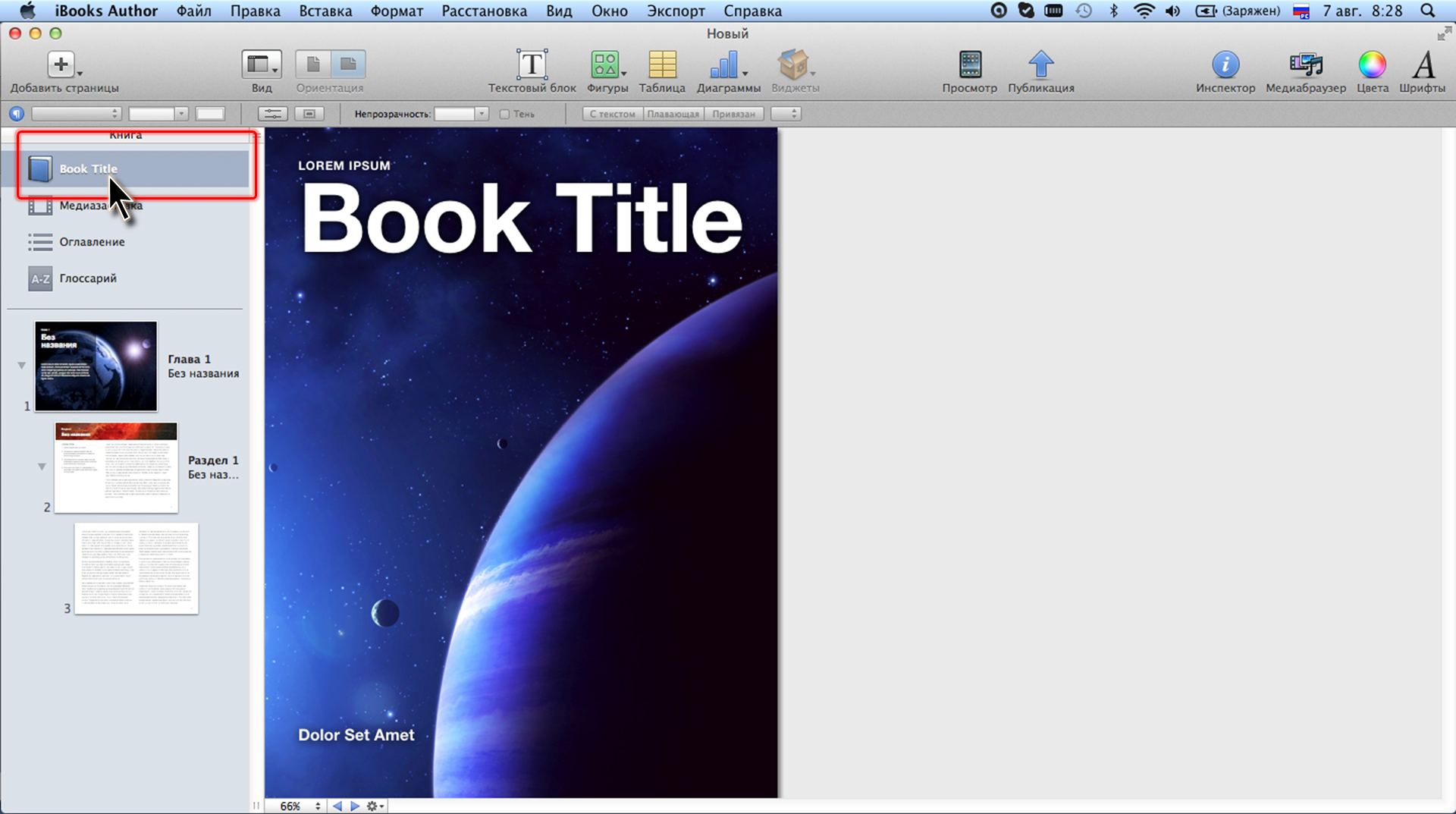Select portrait orientation icon

point(313,64)
